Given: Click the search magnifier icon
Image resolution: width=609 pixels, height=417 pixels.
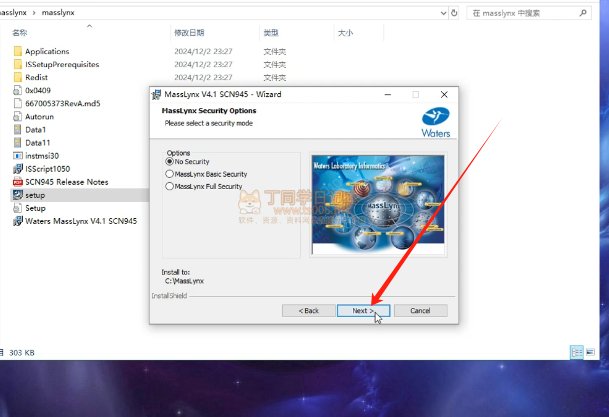Looking at the screenshot, I should (583, 13).
